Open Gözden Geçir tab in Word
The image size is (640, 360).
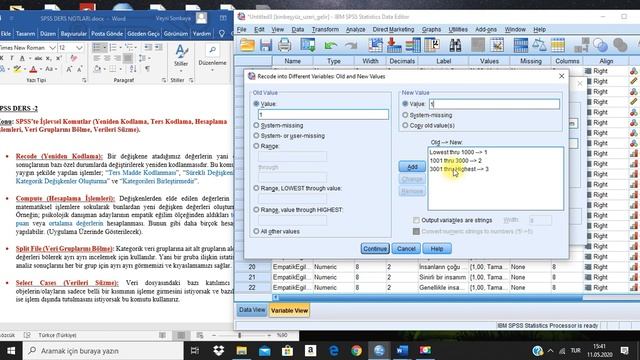point(143,33)
